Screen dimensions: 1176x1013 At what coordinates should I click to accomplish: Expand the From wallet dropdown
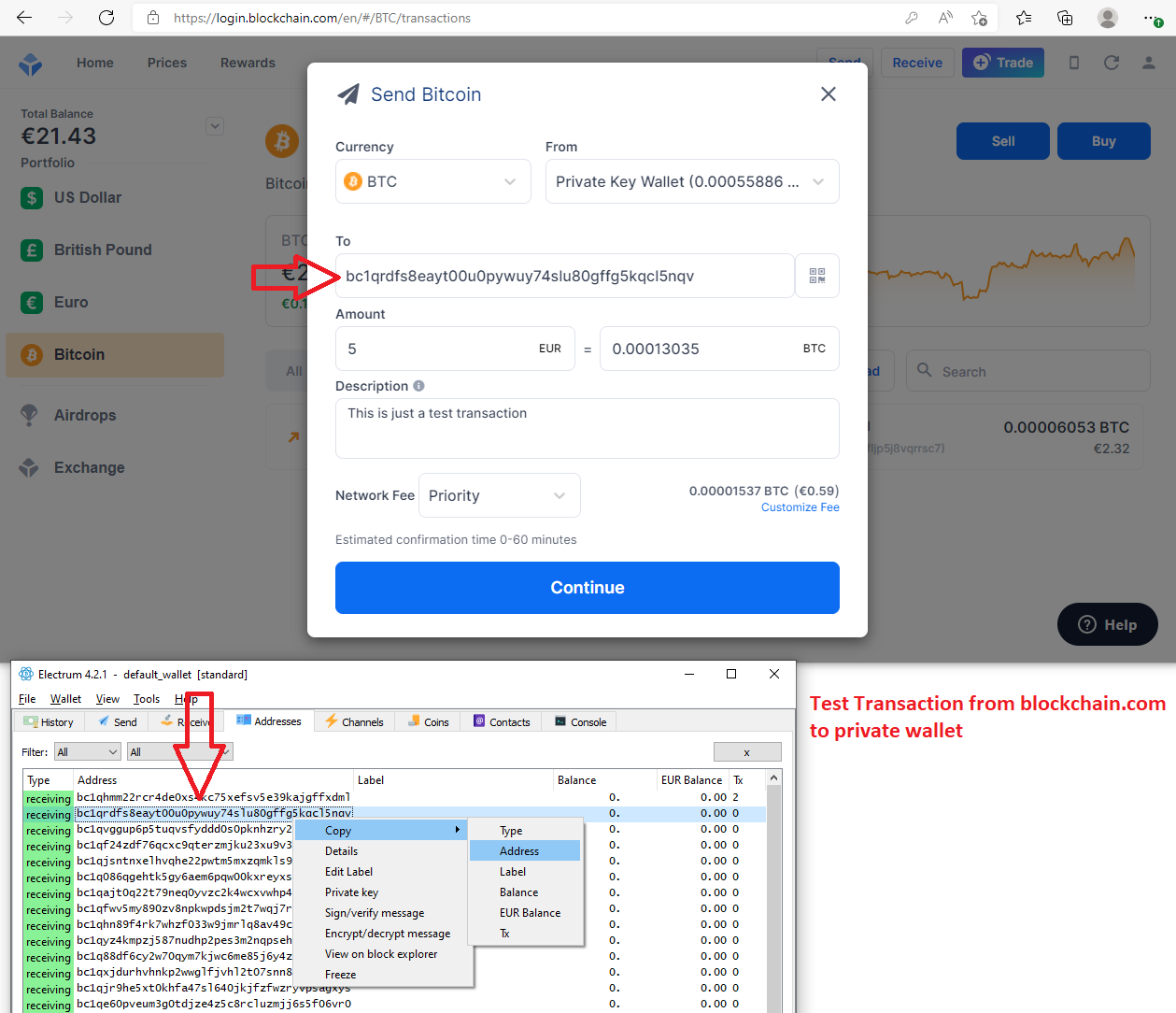point(691,181)
